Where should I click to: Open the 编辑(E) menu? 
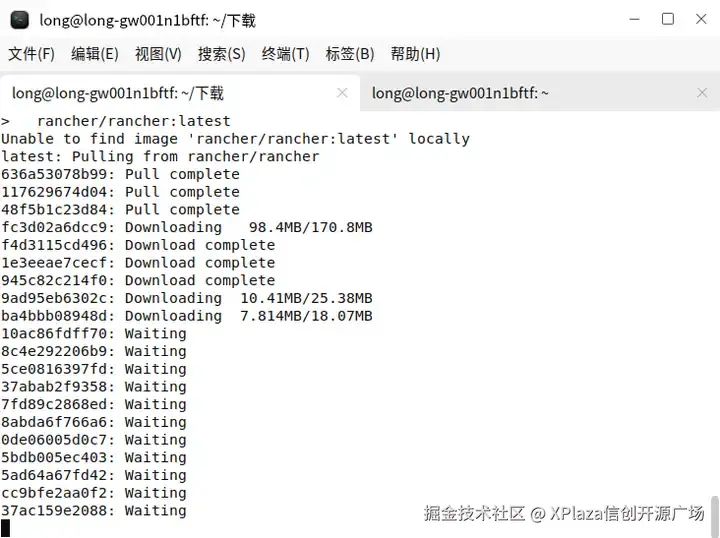click(95, 54)
